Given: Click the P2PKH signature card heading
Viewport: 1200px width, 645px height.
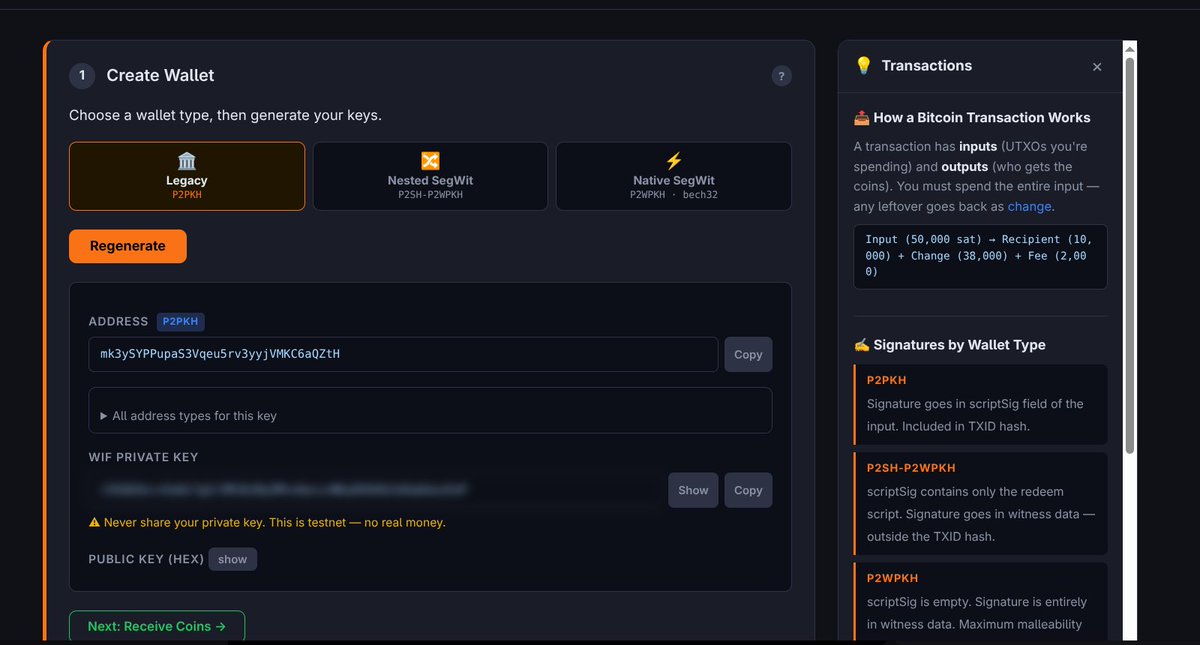Looking at the screenshot, I should (886, 380).
